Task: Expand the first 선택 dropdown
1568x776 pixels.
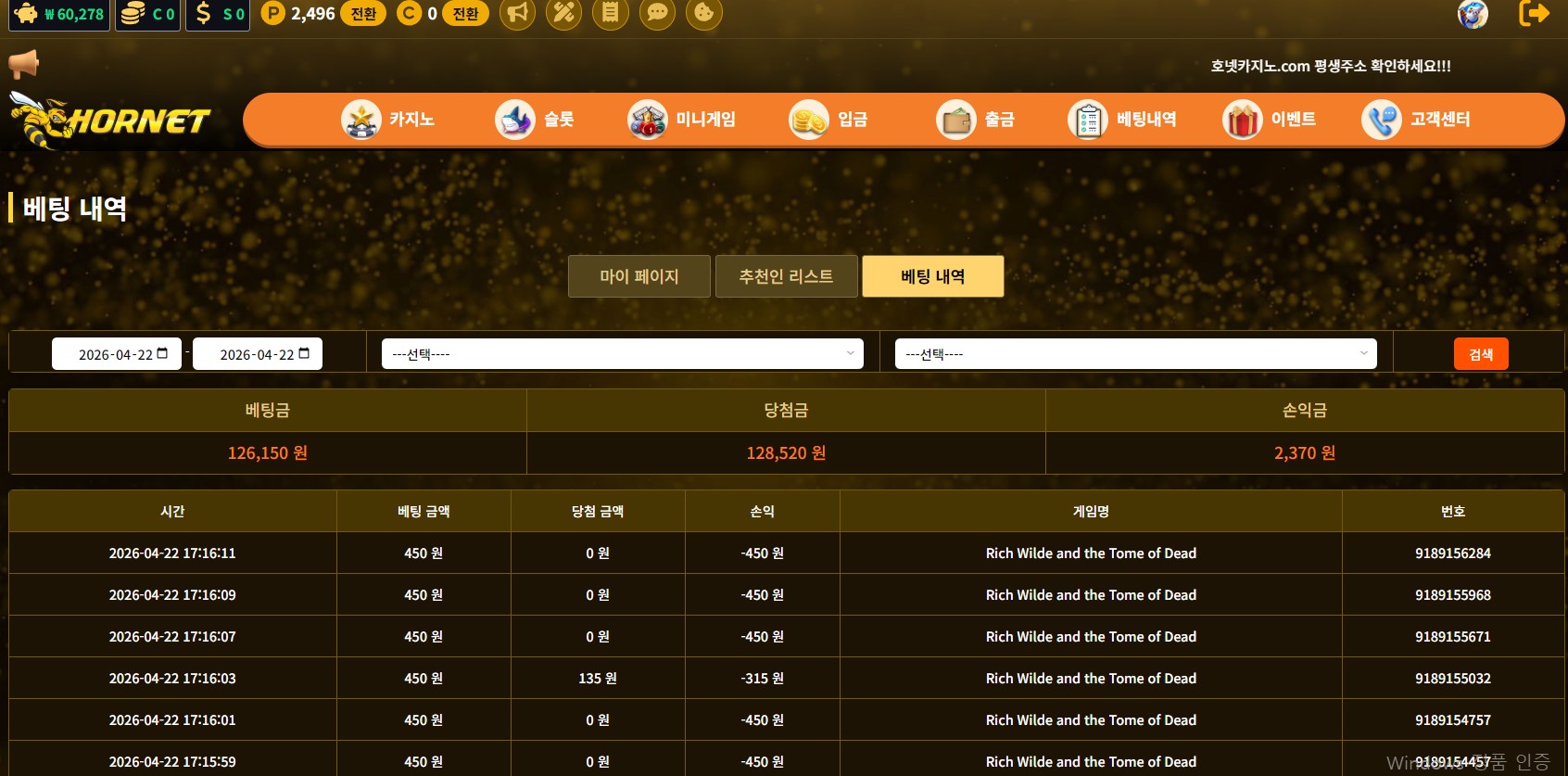Action: click(622, 353)
